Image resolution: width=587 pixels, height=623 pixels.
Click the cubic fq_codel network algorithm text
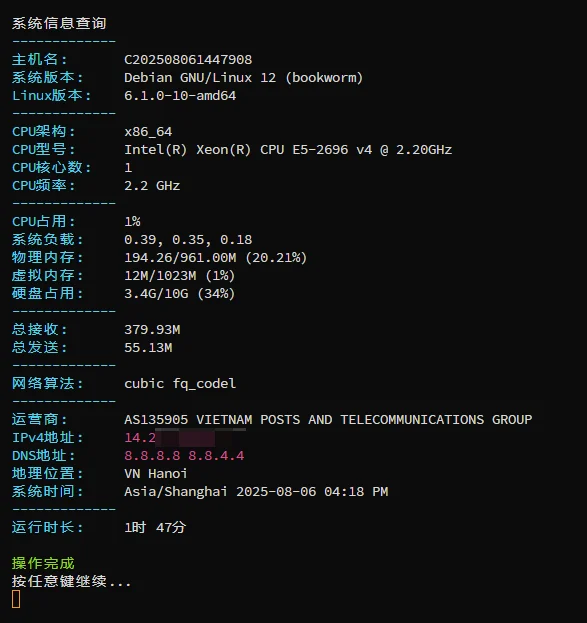[x=180, y=384]
